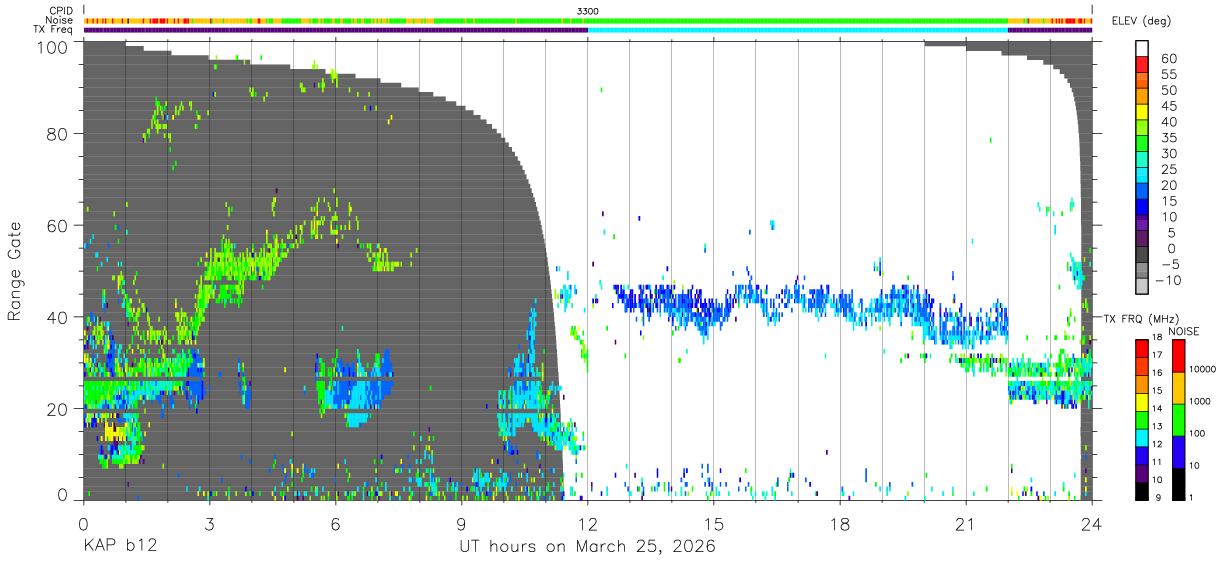Pick the yellow segment of TX FRQ bar

click(x=1141, y=403)
